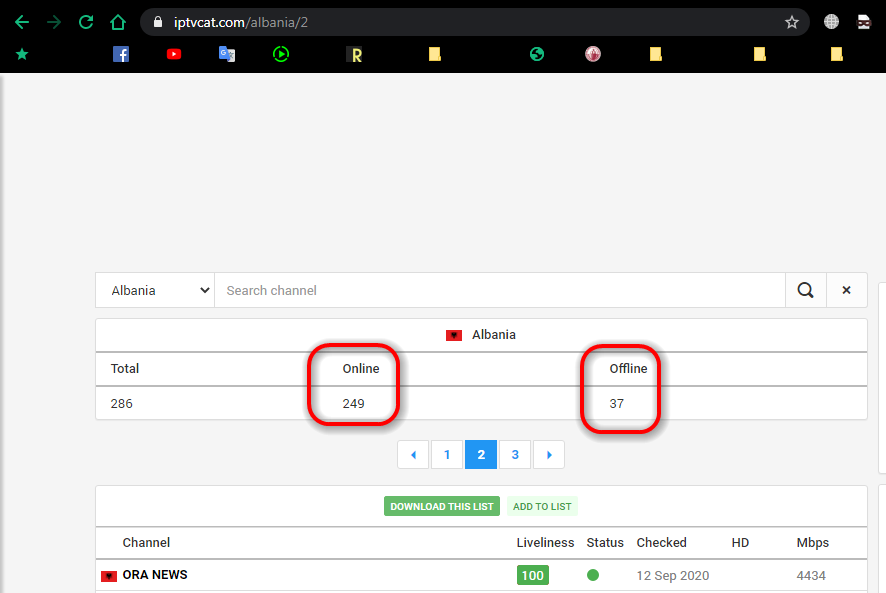Switch to page 3 of results

[x=515, y=454]
